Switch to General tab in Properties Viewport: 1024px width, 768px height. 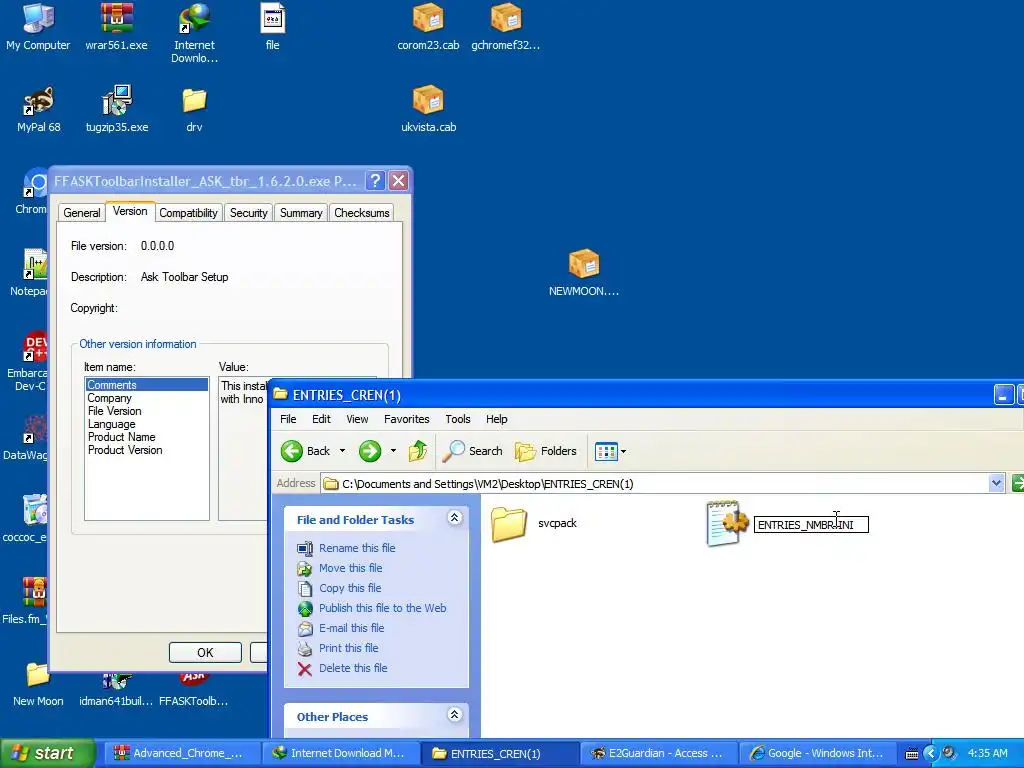click(82, 213)
